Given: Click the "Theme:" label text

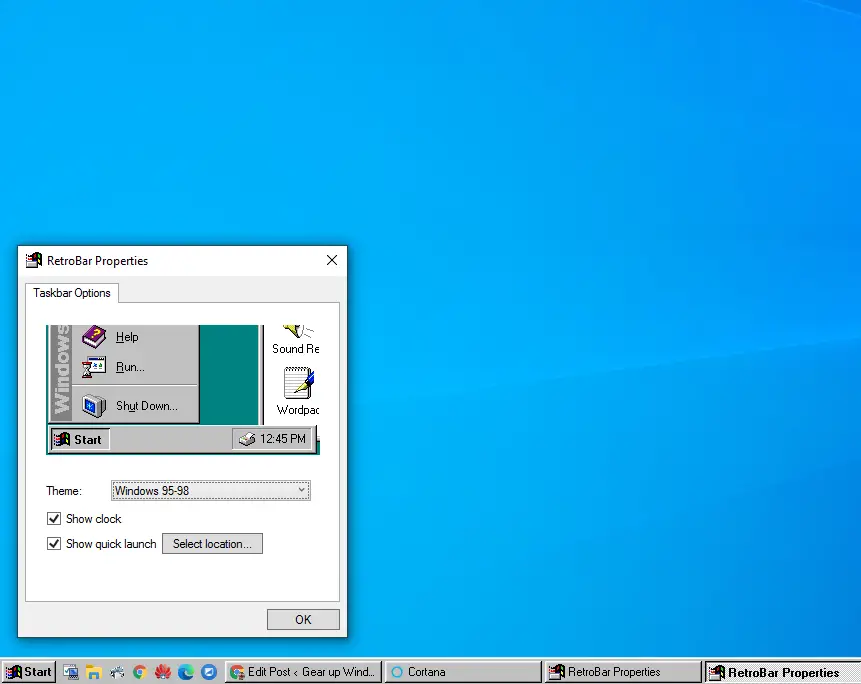Looking at the screenshot, I should click(64, 491).
